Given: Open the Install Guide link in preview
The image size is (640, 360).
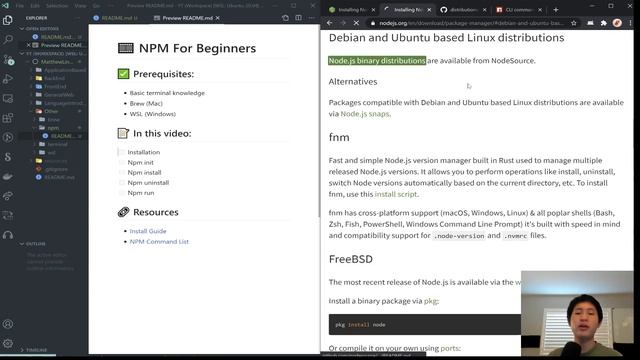Looking at the screenshot, I should 148,231.
